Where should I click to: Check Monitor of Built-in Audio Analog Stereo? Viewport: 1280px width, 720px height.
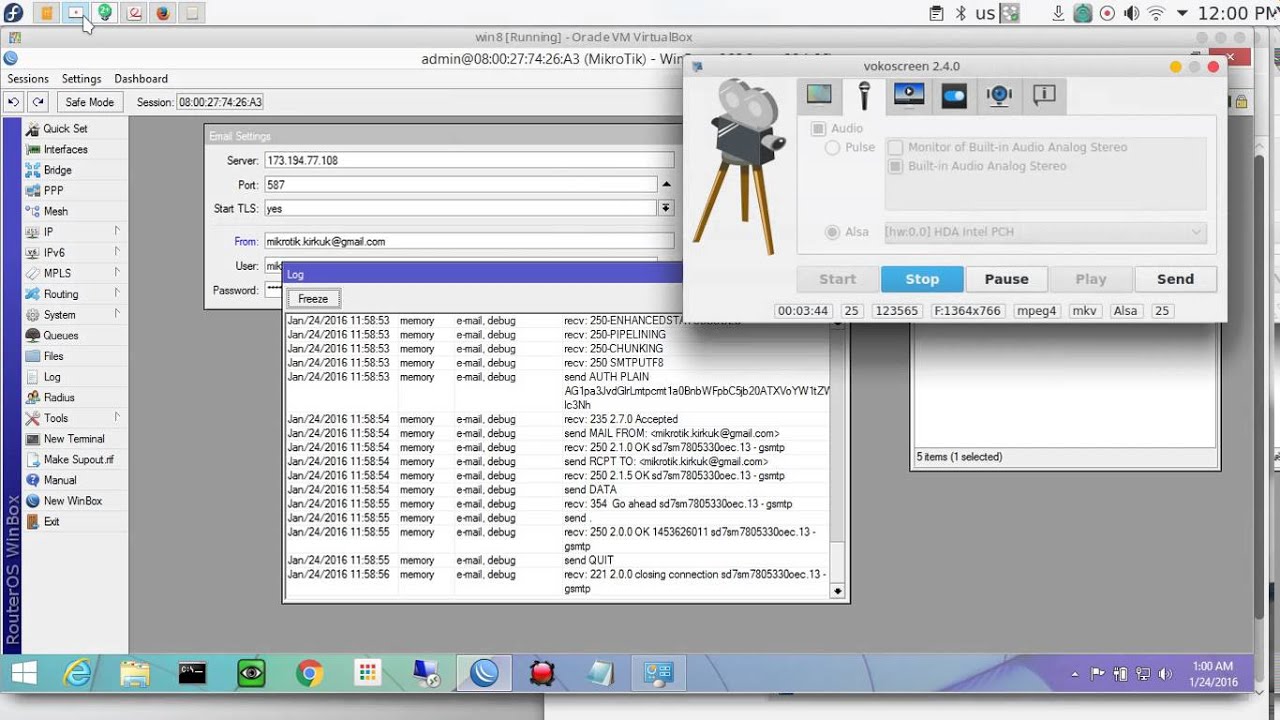click(x=895, y=147)
